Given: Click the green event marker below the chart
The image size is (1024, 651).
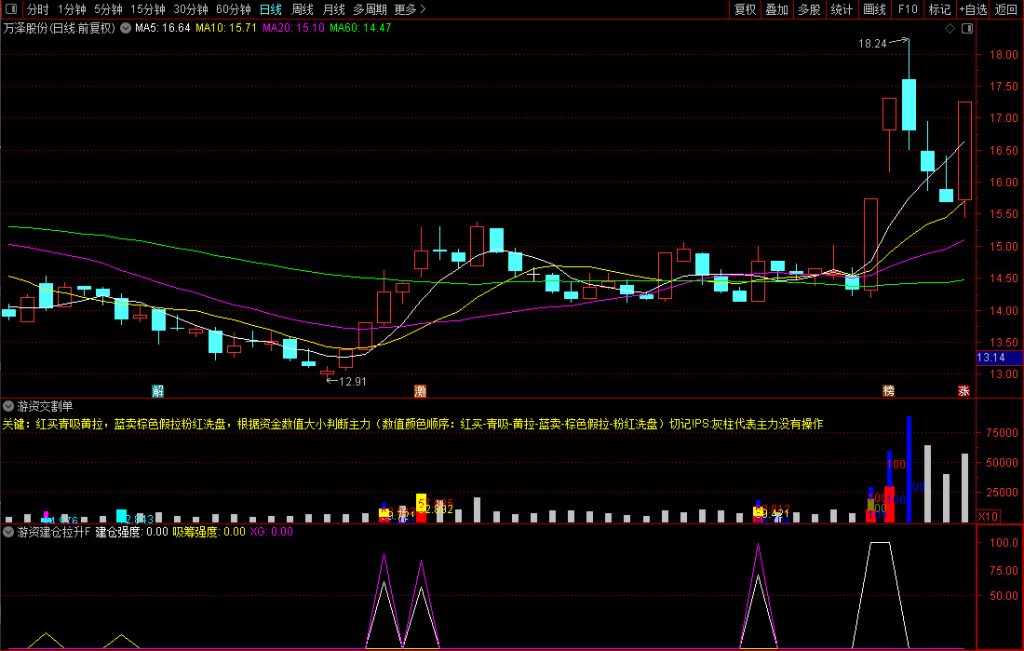Looking at the screenshot, I should pyautogui.click(x=157, y=390).
